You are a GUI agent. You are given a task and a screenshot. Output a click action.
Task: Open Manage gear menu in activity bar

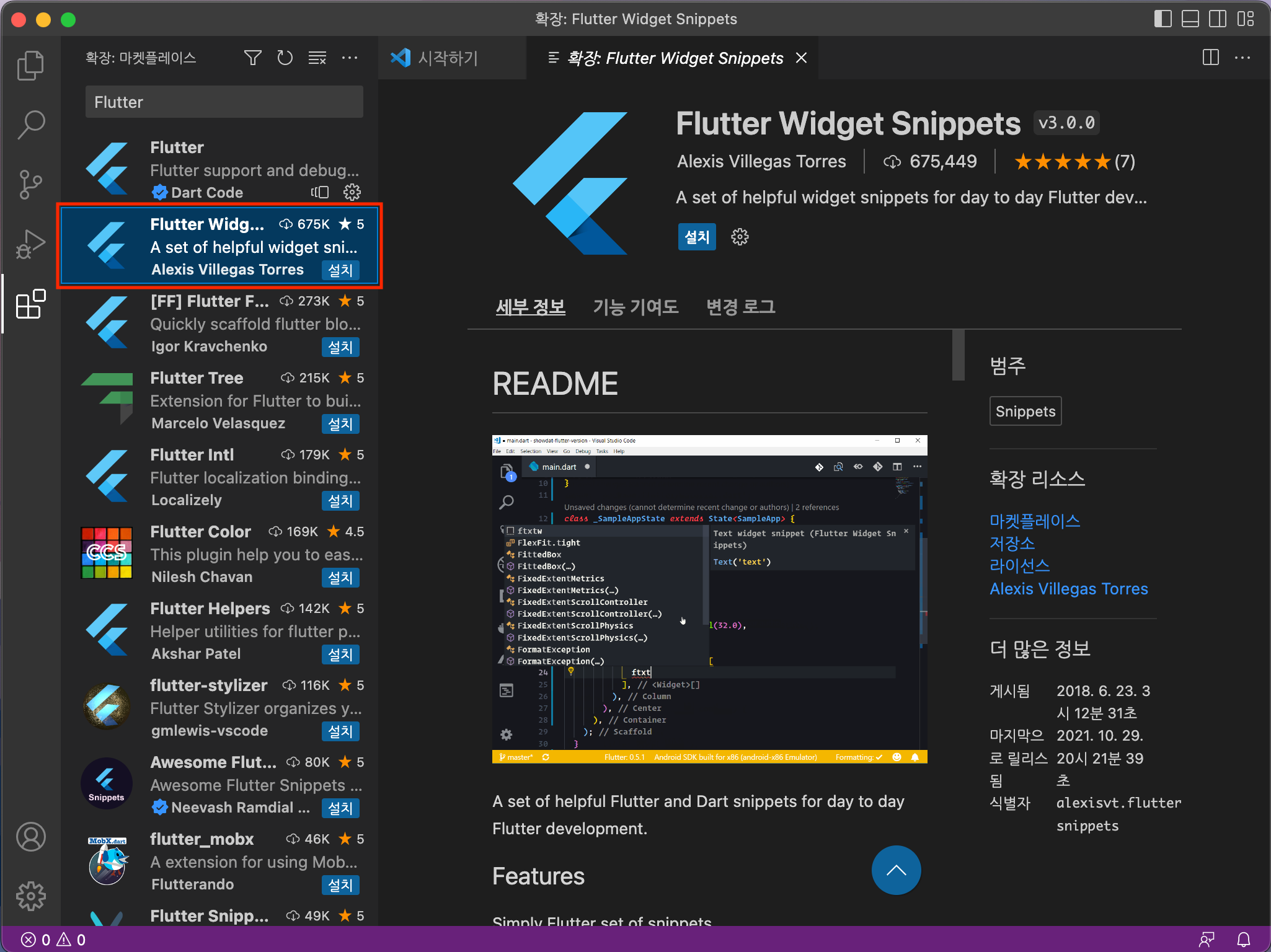tap(30, 896)
